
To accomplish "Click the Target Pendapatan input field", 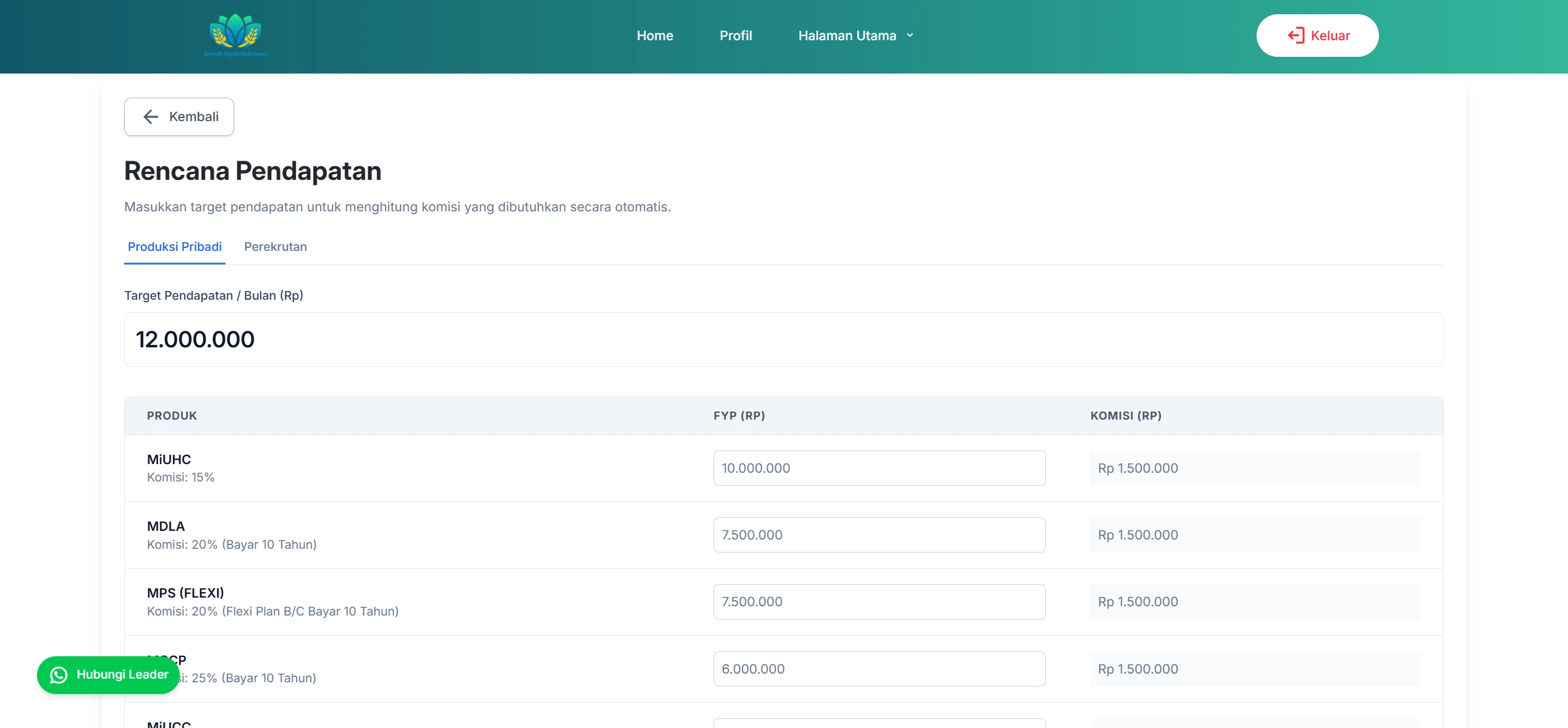I will point(783,339).
